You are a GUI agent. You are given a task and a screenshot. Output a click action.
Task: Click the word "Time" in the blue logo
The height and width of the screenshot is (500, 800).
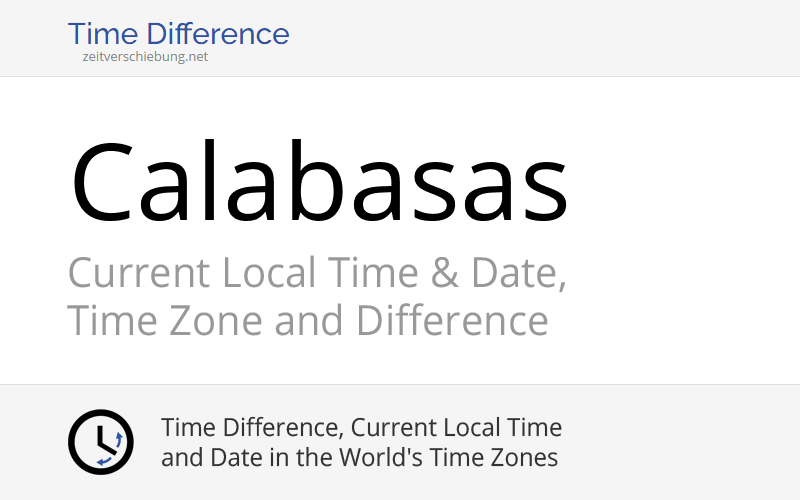point(101,34)
